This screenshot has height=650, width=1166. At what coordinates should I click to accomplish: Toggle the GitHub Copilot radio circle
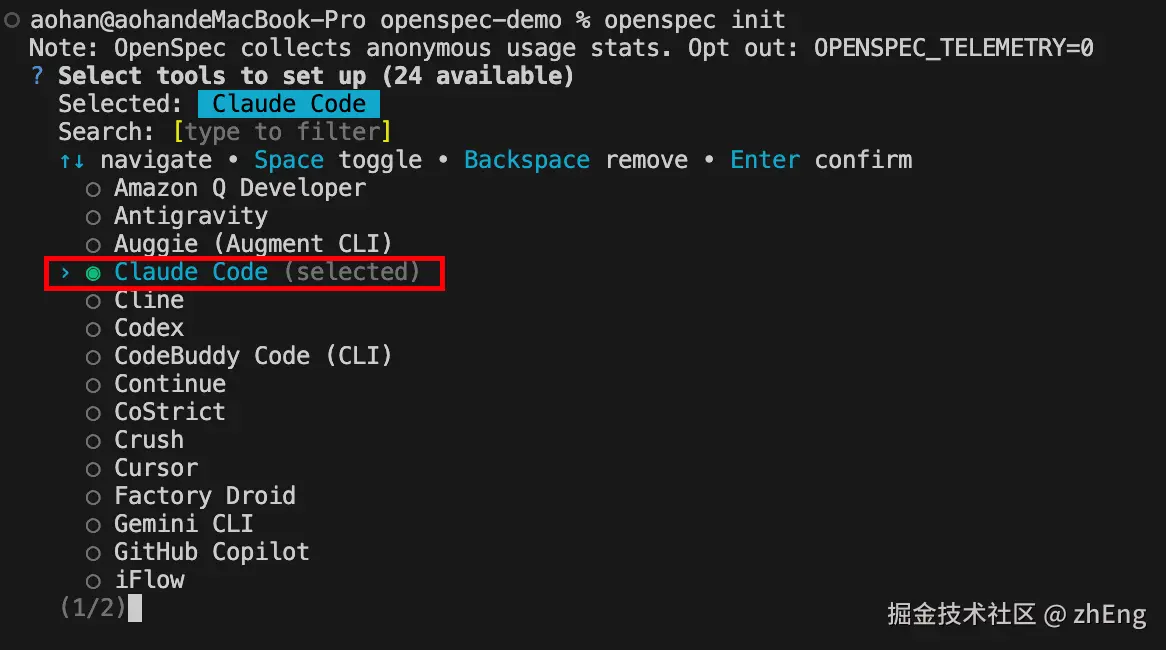pyautogui.click(x=93, y=553)
